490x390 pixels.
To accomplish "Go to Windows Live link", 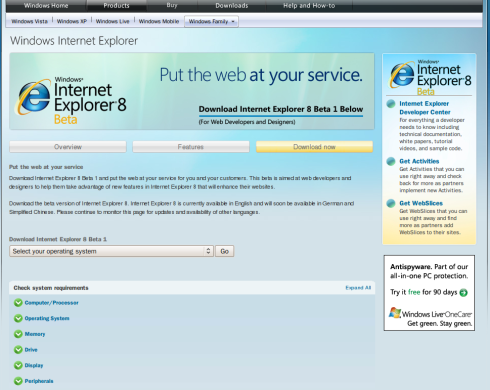I will coord(112,21).
